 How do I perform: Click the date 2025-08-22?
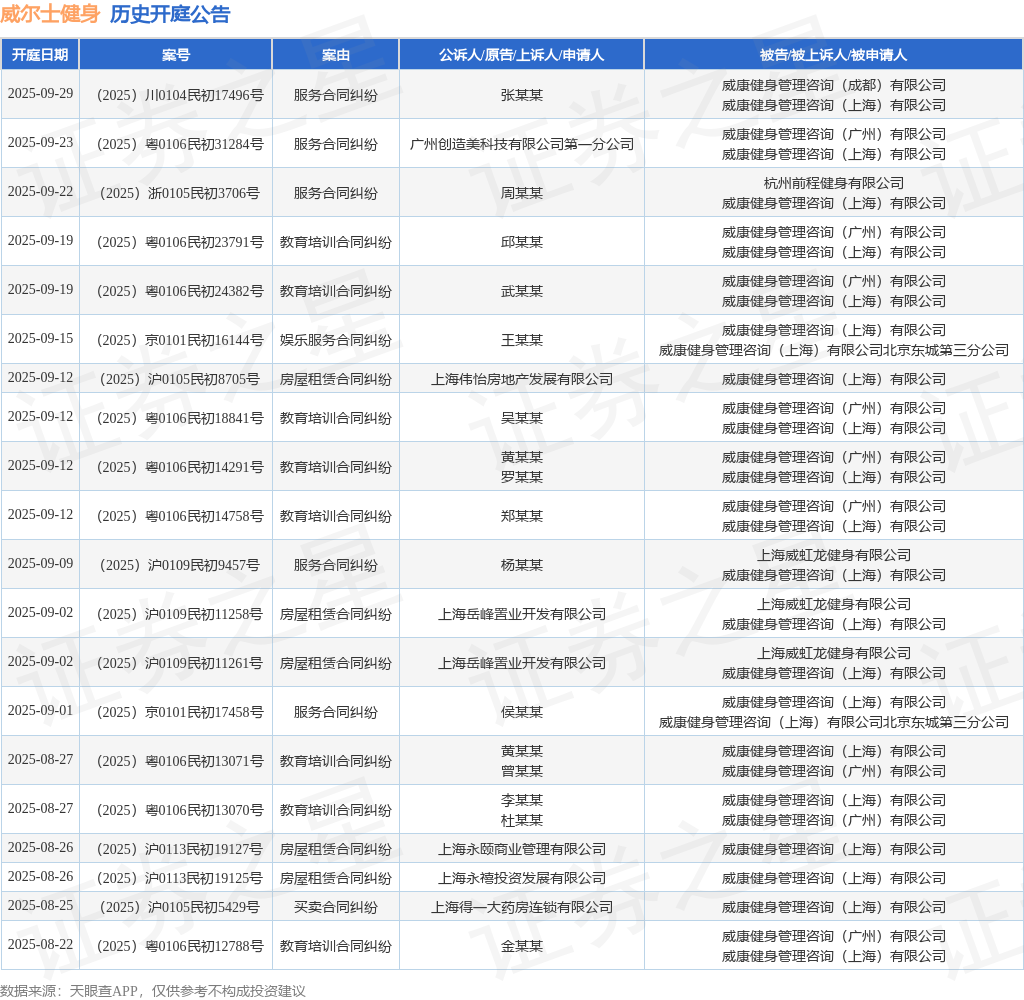(40, 944)
